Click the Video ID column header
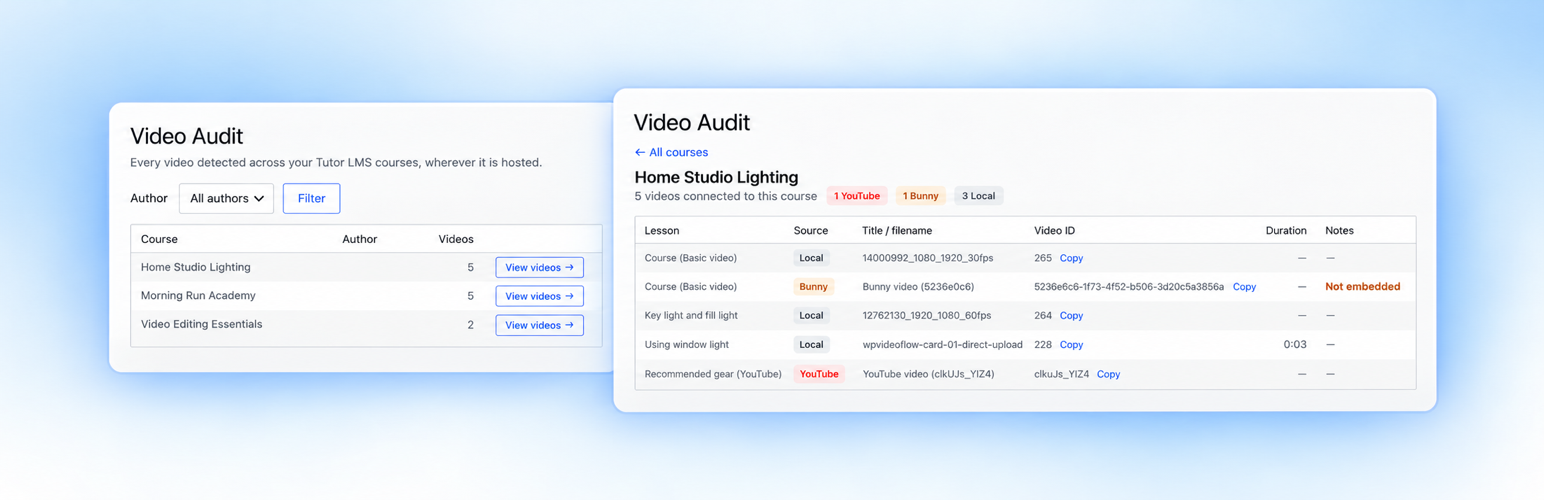 (1054, 230)
